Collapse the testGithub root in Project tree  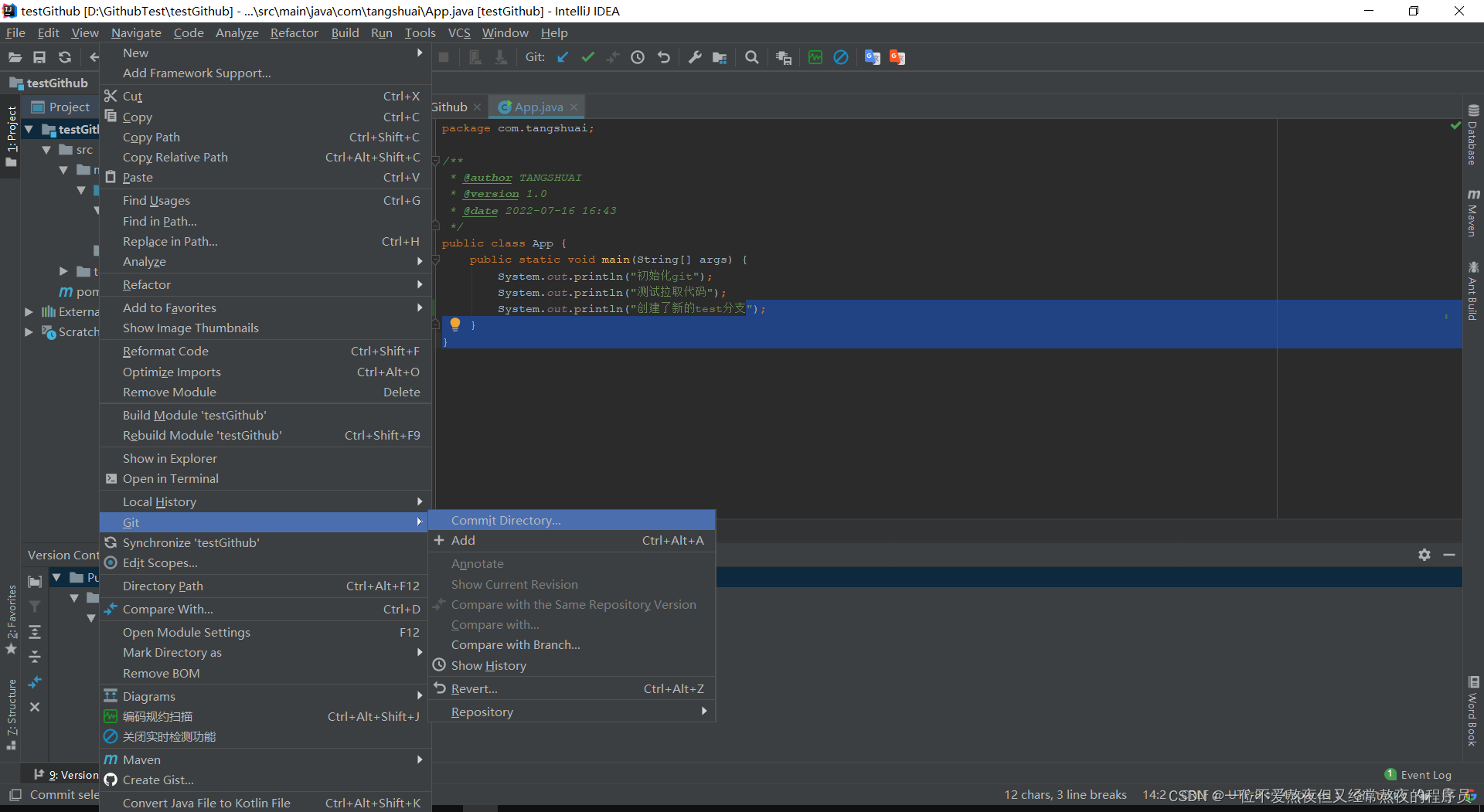pos(29,130)
